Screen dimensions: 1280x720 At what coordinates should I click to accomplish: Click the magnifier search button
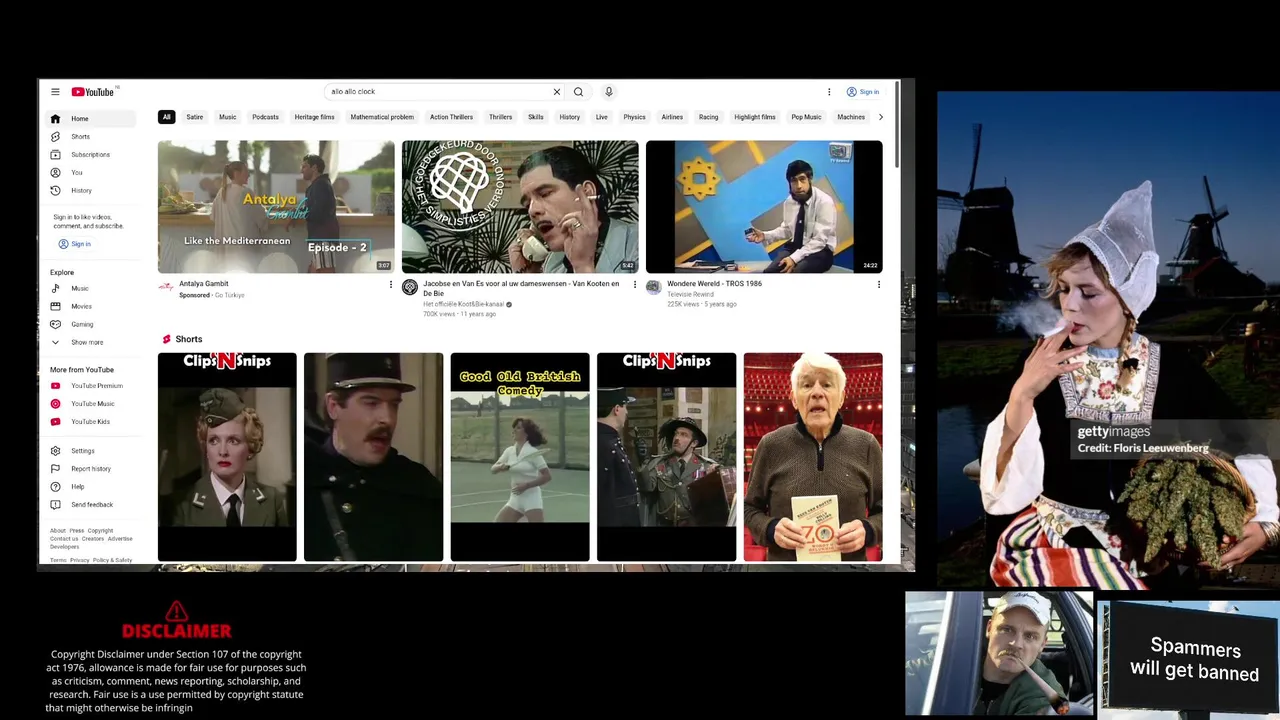click(578, 92)
